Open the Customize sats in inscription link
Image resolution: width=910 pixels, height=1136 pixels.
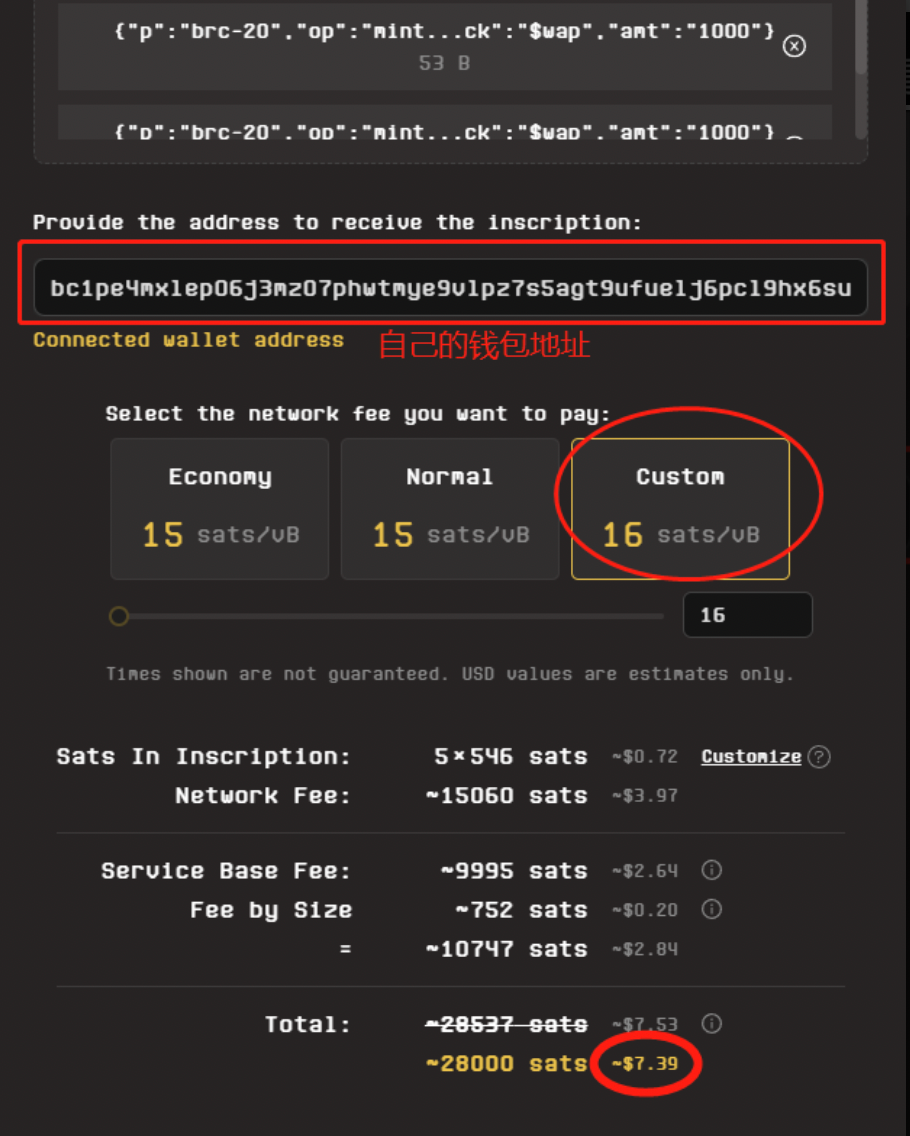click(751, 757)
